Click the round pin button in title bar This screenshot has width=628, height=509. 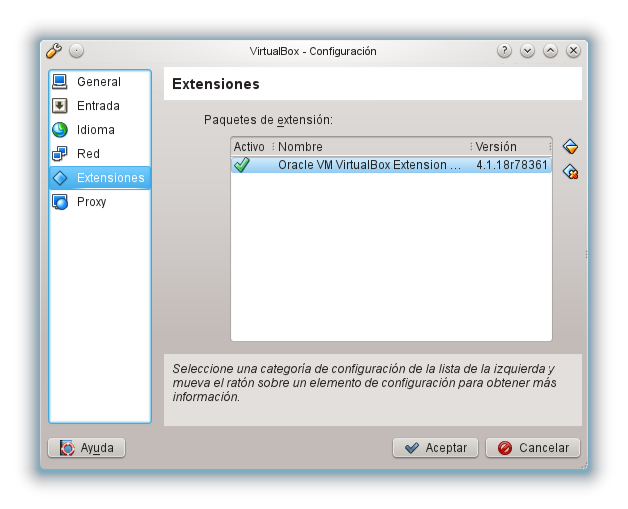click(76, 51)
